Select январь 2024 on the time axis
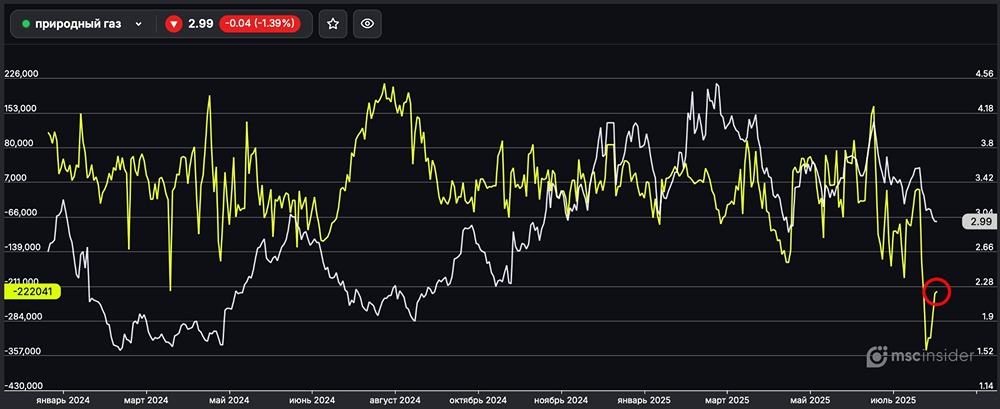 [x=62, y=397]
